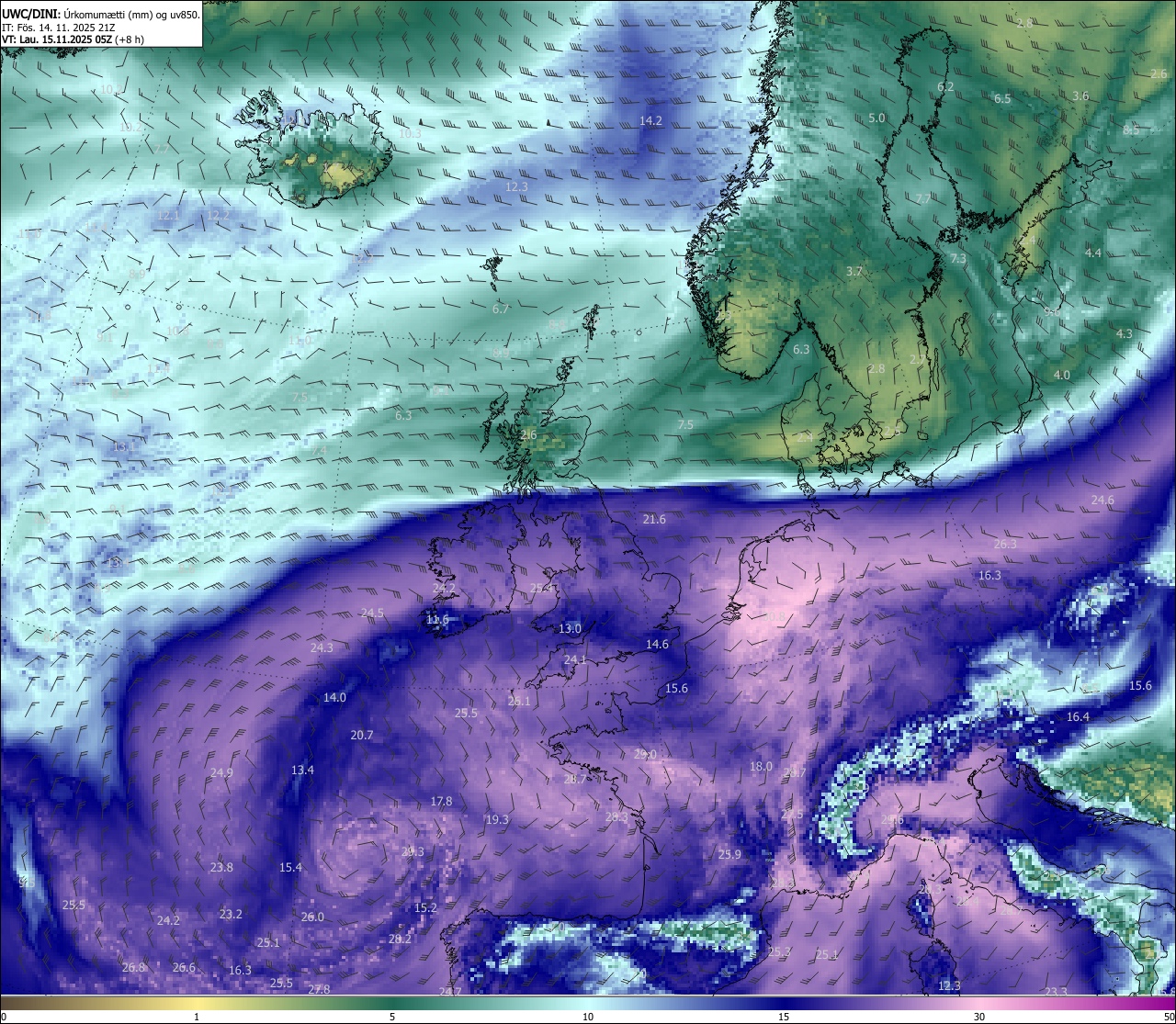
Task: Click the 24.9 precipitation value
Action: tap(221, 772)
